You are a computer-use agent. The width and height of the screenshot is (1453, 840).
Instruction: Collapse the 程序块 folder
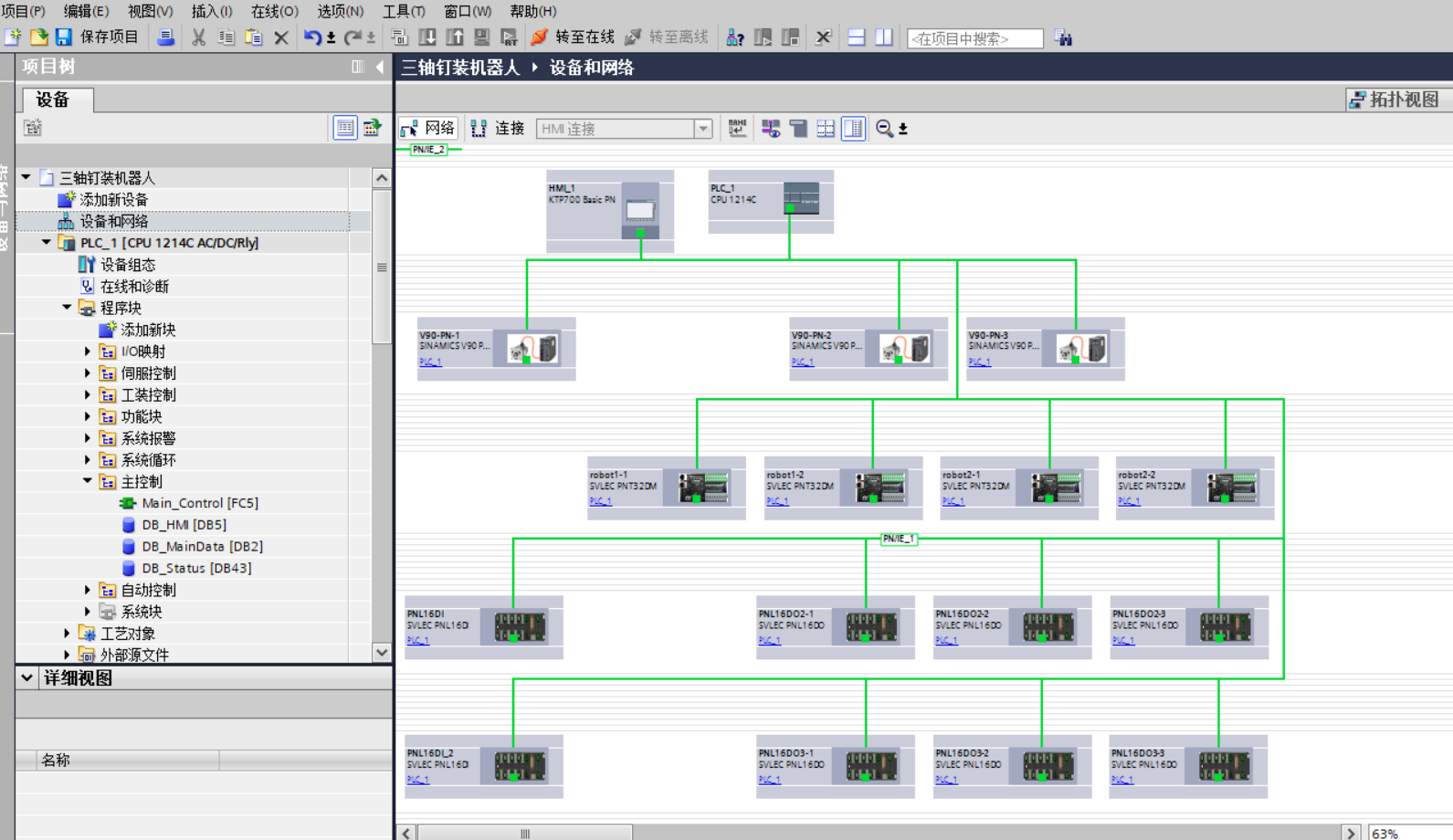(67, 308)
